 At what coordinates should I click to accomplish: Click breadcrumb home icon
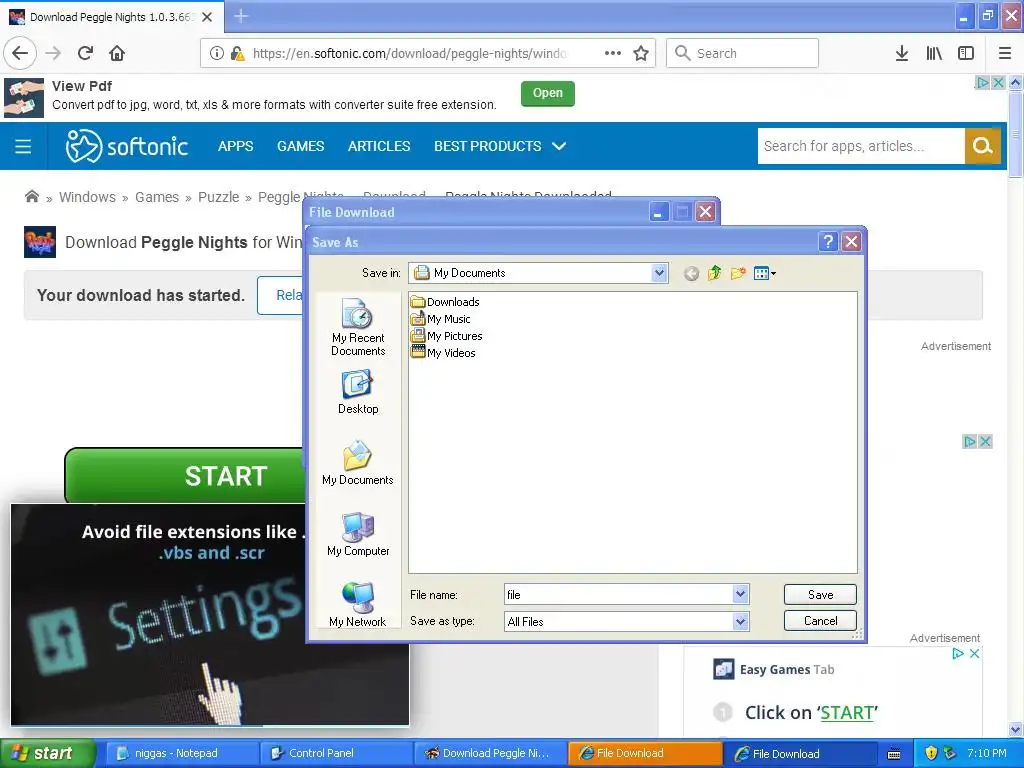pos(31,197)
